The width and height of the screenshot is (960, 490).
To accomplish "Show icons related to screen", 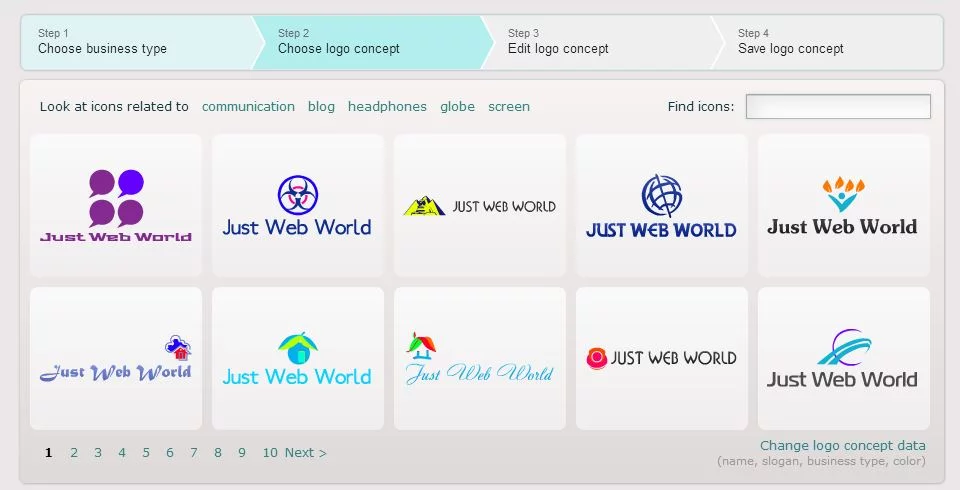I will point(509,107).
